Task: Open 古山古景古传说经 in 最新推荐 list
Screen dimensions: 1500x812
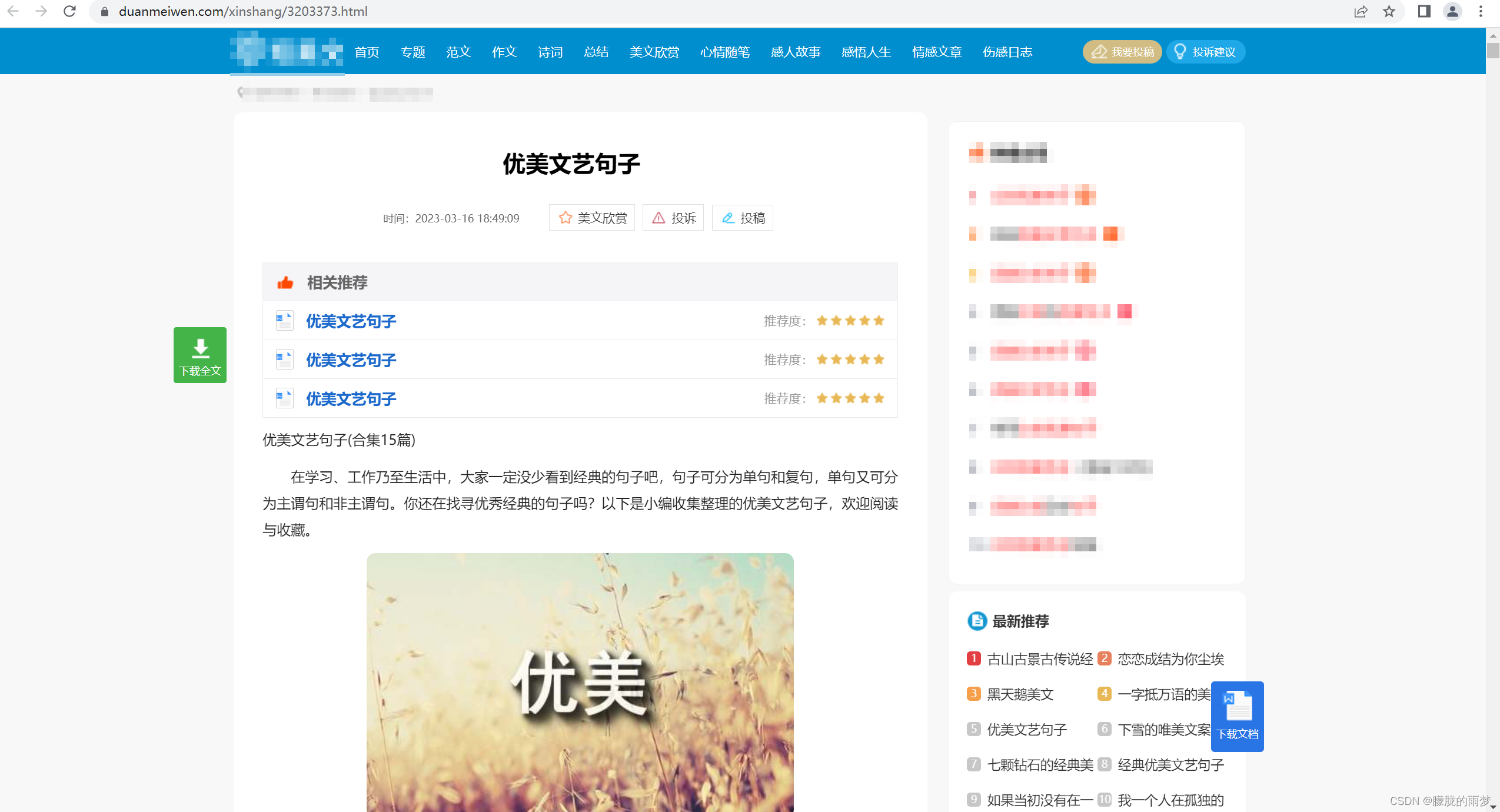Action: (x=1039, y=659)
